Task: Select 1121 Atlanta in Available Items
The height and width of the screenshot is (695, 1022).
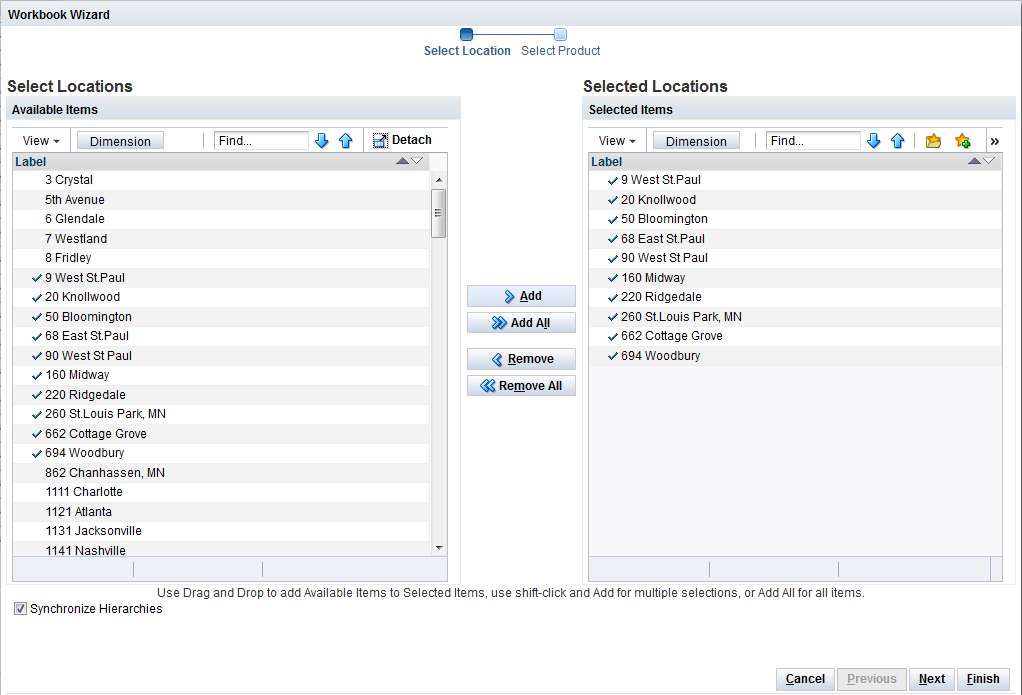Action: [x=221, y=512]
